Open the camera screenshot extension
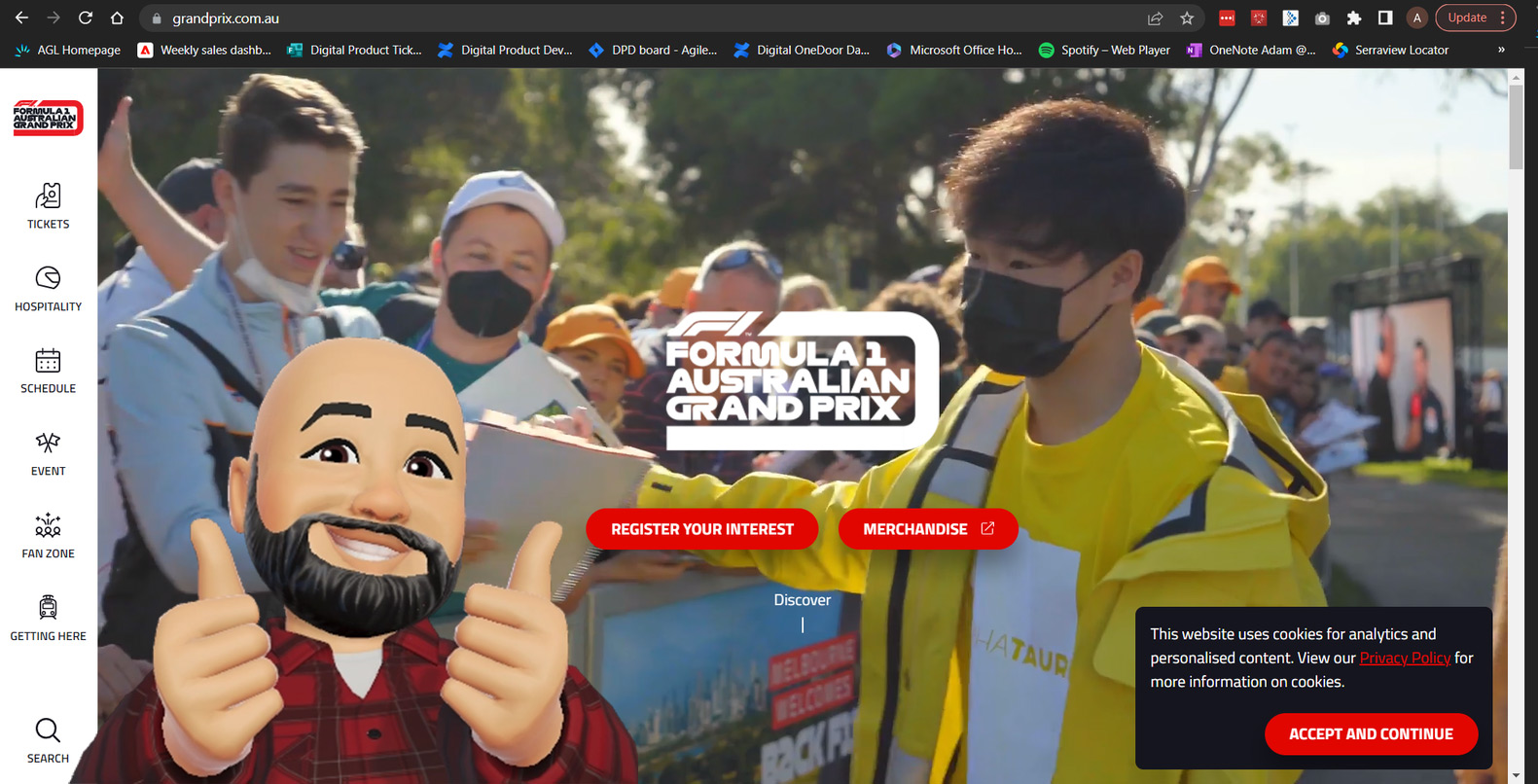 point(1322,18)
